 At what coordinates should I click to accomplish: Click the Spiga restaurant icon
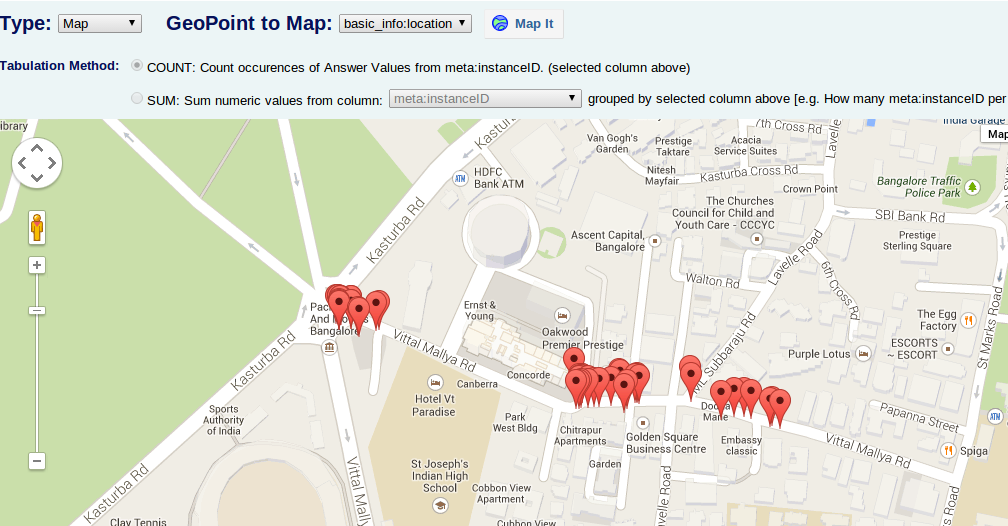click(948, 450)
